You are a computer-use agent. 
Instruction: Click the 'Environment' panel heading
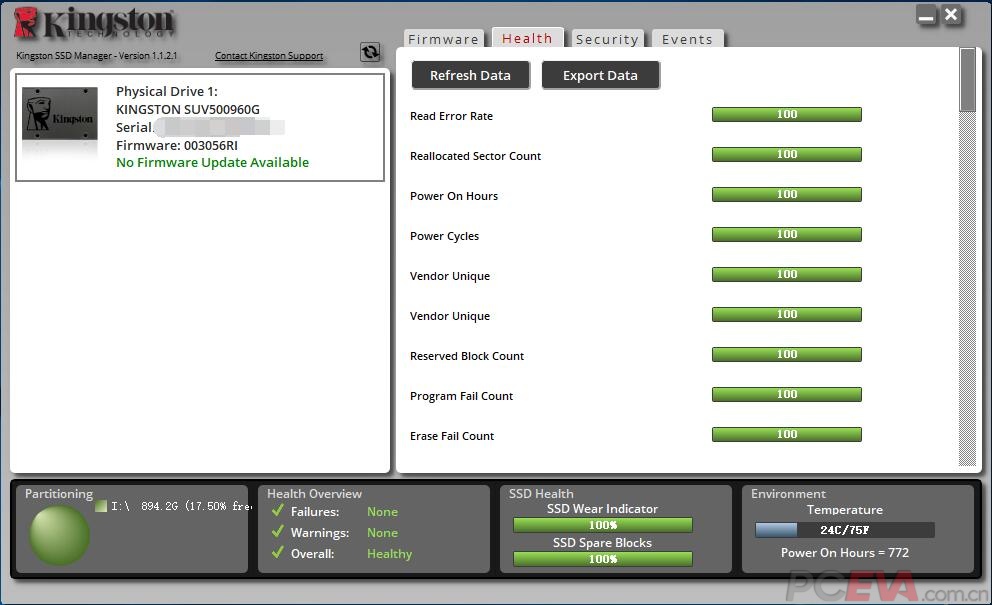[788, 494]
